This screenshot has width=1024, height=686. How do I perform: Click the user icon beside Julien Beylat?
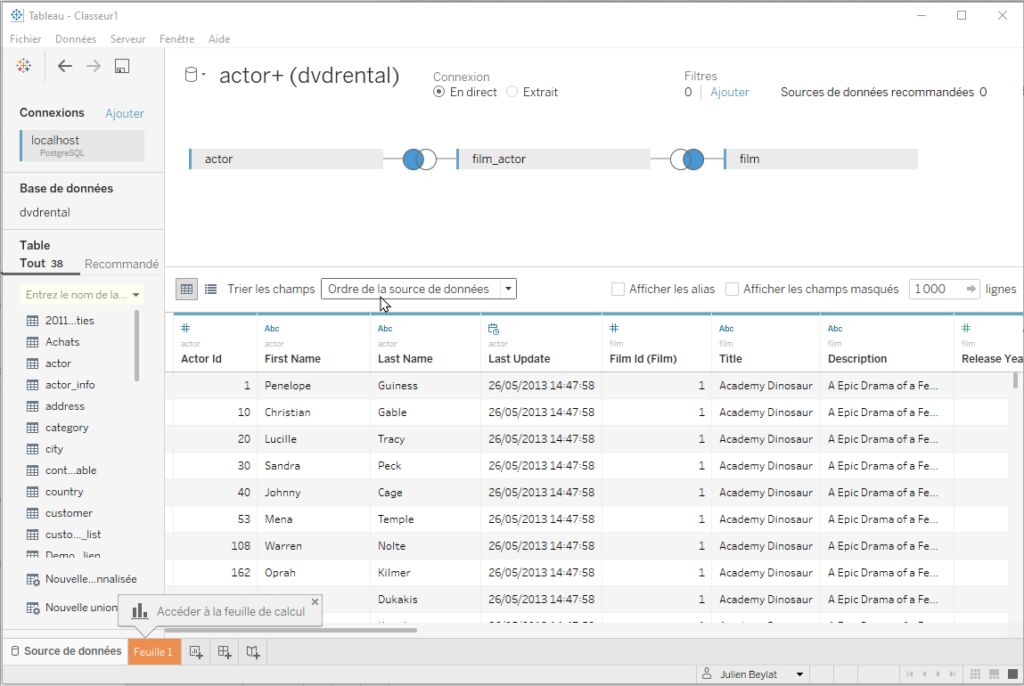(x=707, y=674)
